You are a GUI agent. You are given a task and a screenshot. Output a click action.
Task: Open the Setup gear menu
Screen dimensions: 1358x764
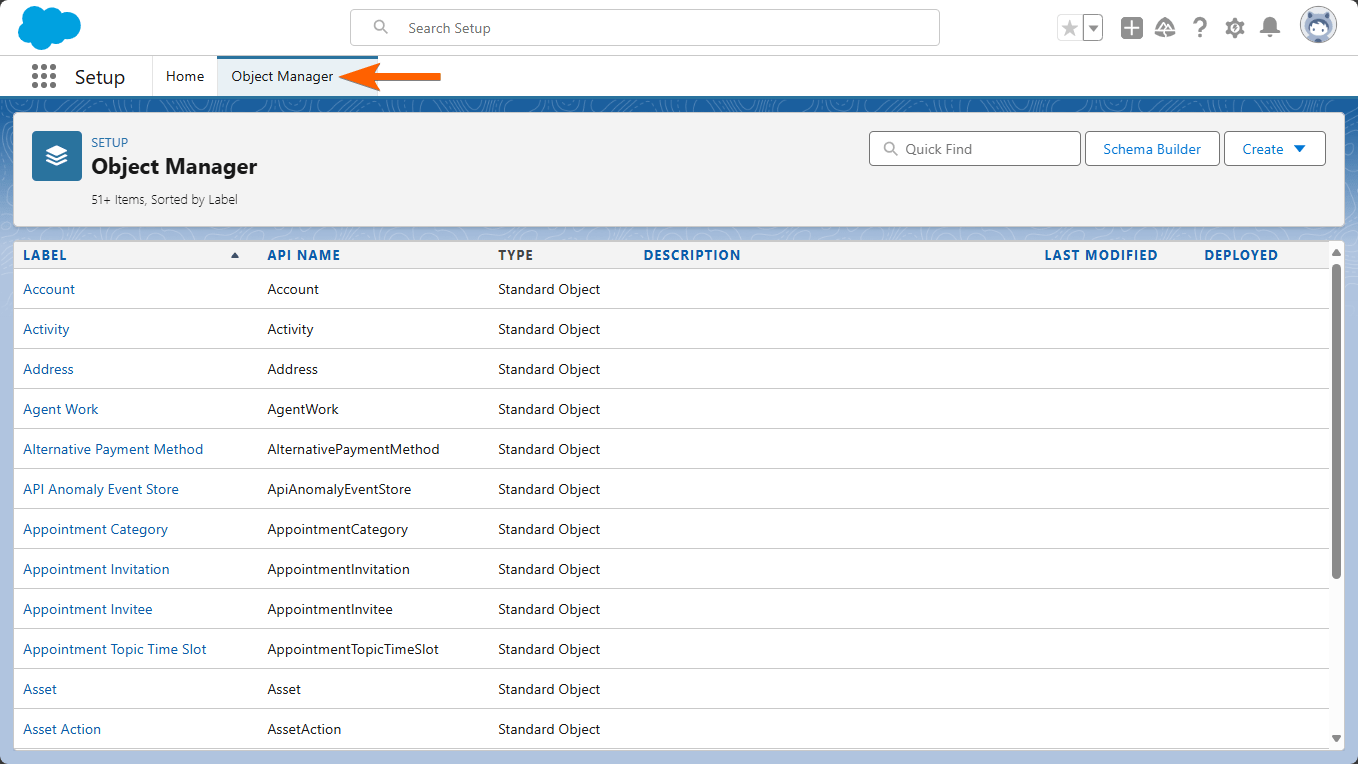[x=1235, y=28]
